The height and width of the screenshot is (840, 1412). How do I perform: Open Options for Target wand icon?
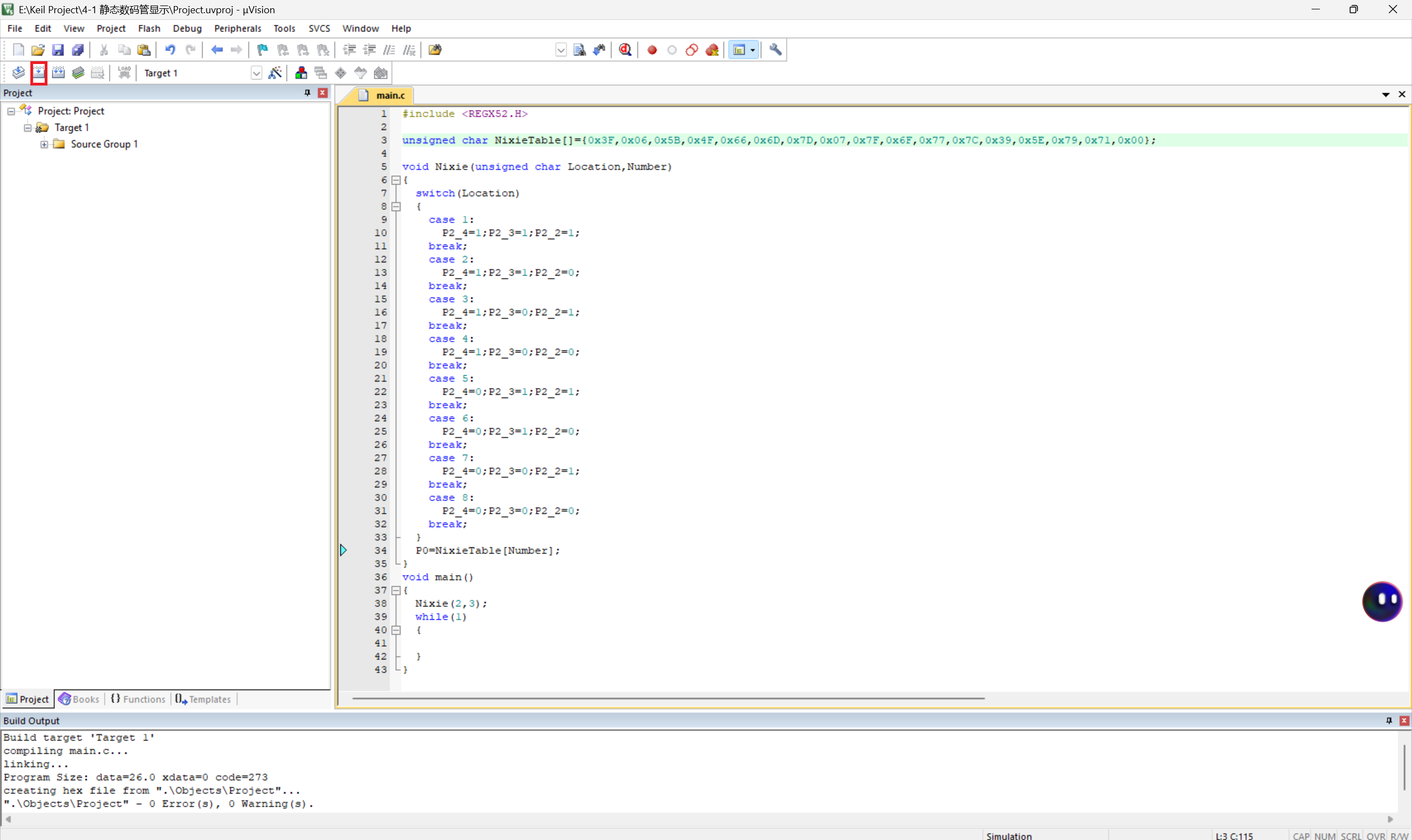pyautogui.click(x=275, y=72)
